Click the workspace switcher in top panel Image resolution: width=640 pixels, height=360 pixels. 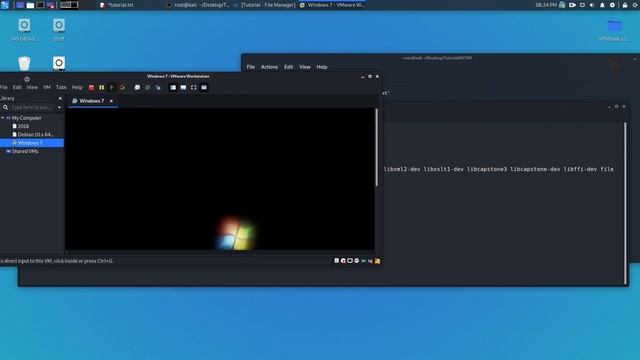[x=69, y=5]
